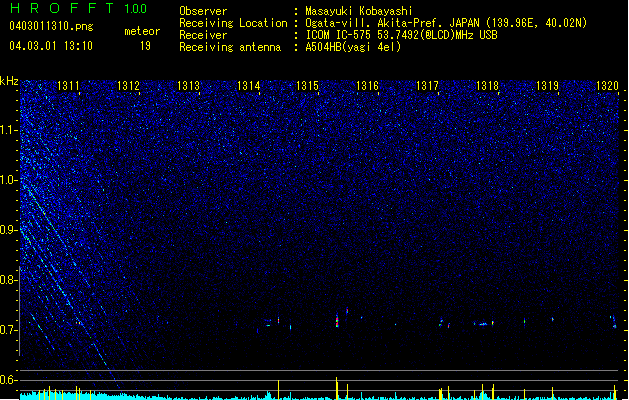Click the 0.6 kHz axis label
The image size is (629, 400).
[x=9, y=380]
